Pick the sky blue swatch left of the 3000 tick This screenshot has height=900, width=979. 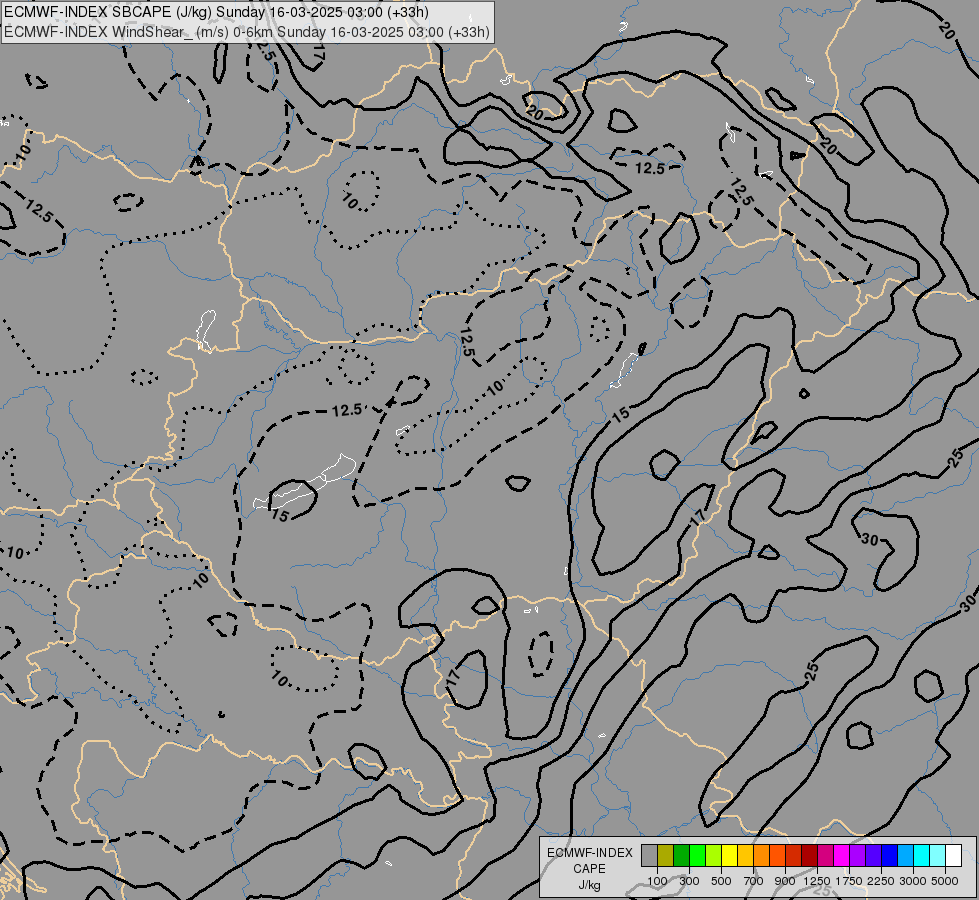click(x=905, y=856)
